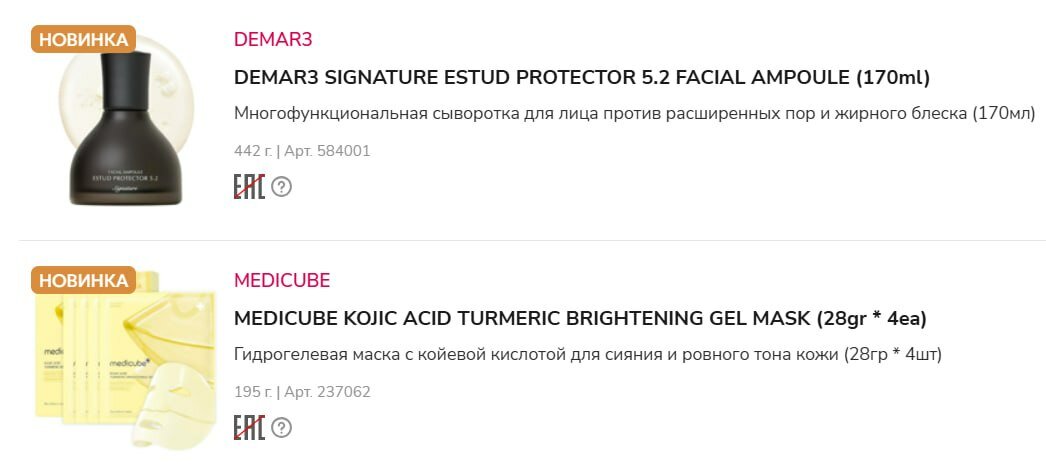Click the Russian description of the facial serum

coord(634,113)
